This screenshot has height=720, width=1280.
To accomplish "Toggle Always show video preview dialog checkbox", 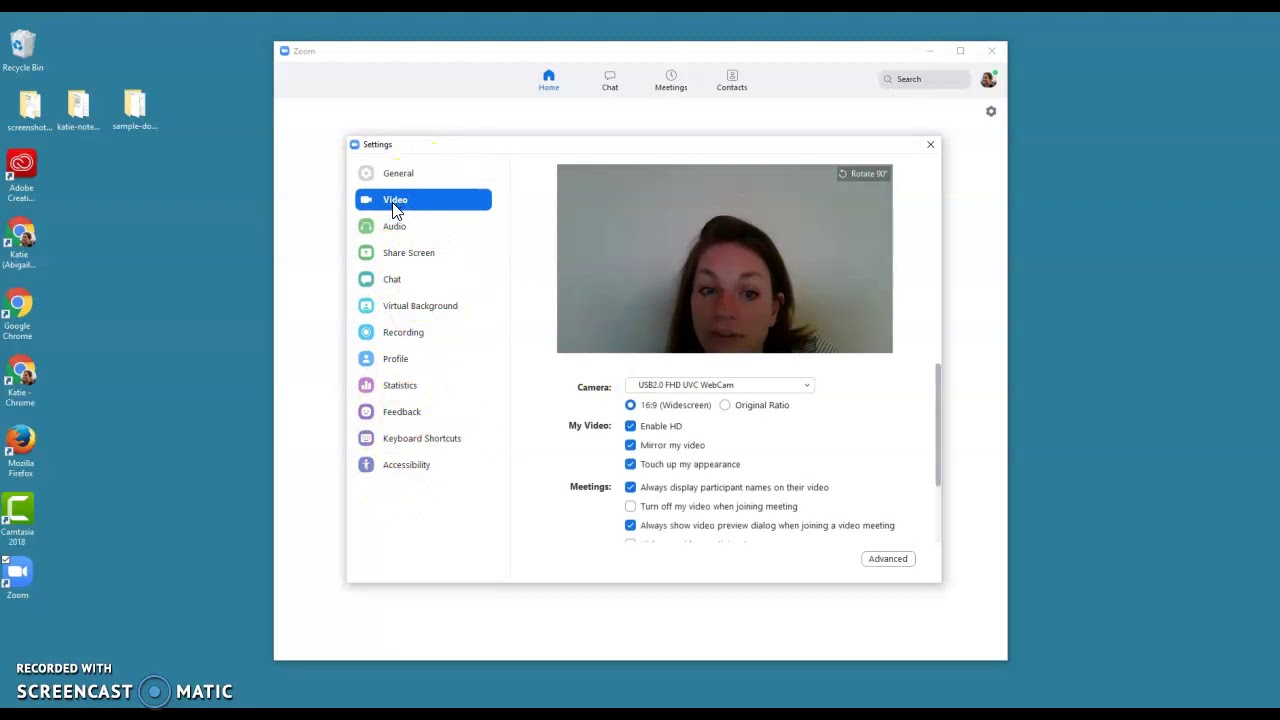I will [630, 525].
